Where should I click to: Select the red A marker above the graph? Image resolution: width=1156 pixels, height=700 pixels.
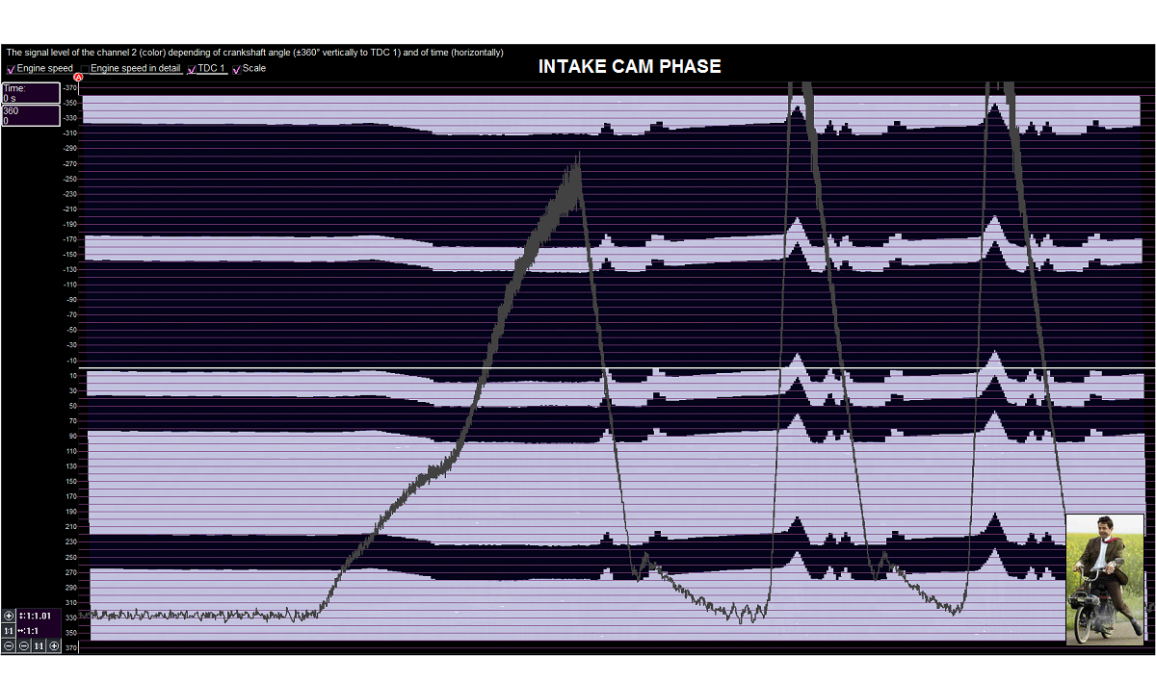(x=78, y=77)
